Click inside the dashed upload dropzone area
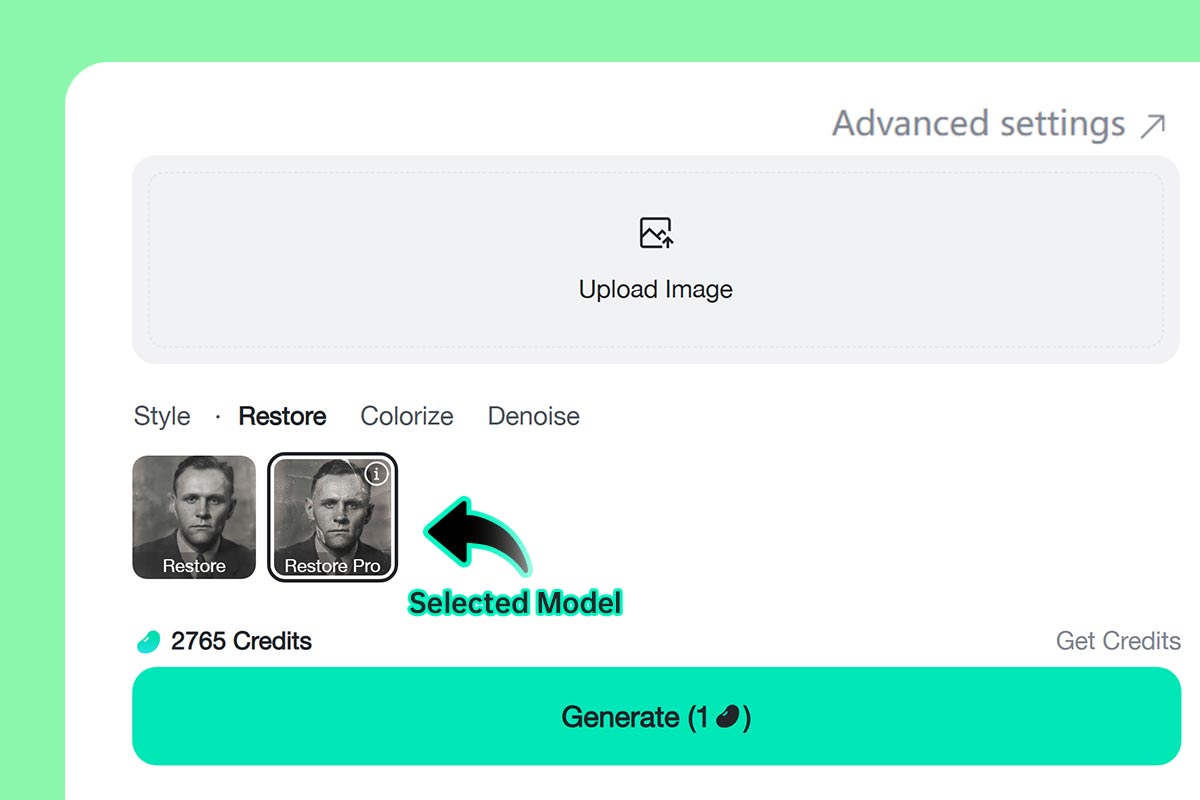Screen dimensions: 1200x800 pos(656,259)
